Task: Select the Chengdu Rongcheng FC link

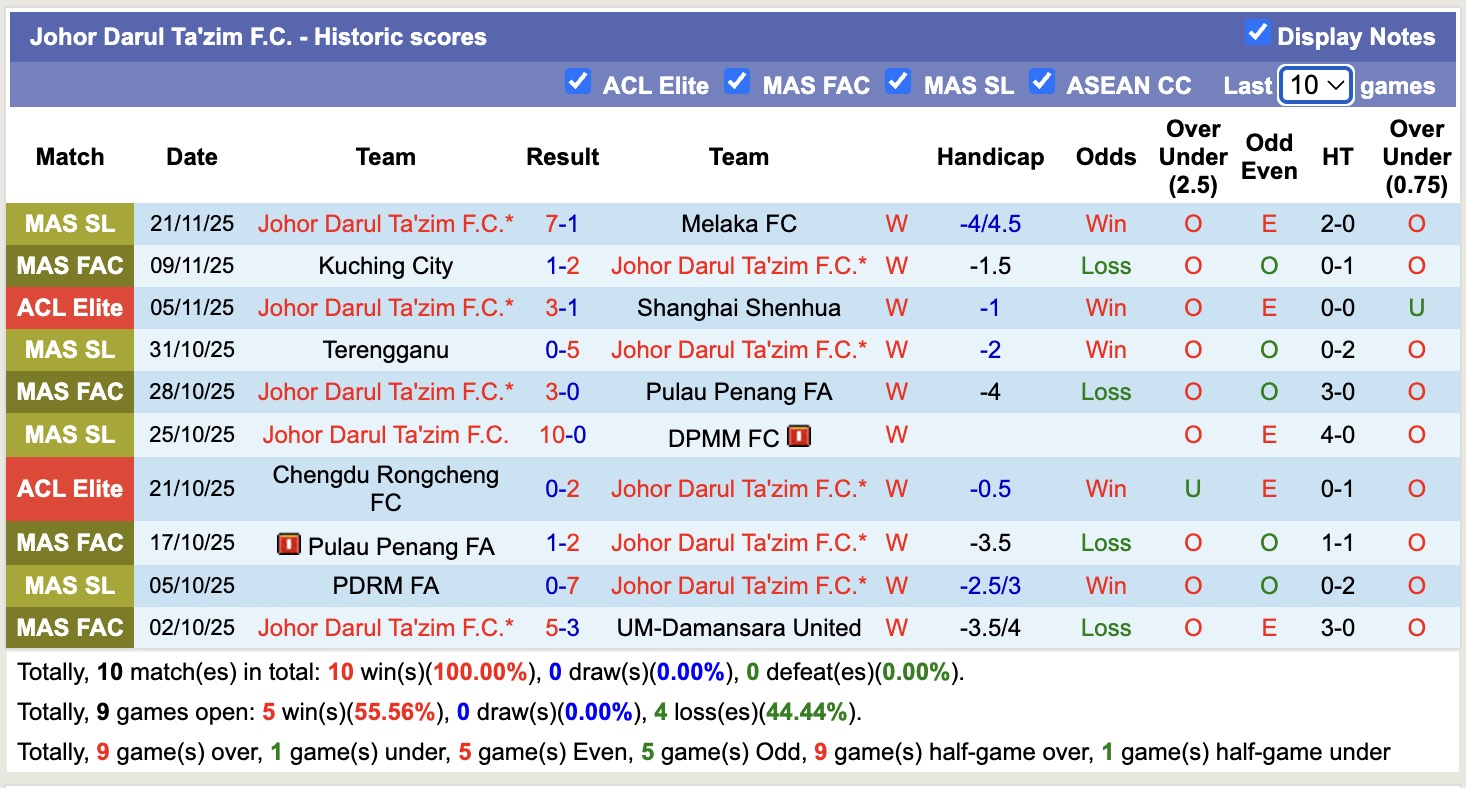Action: tap(385, 488)
